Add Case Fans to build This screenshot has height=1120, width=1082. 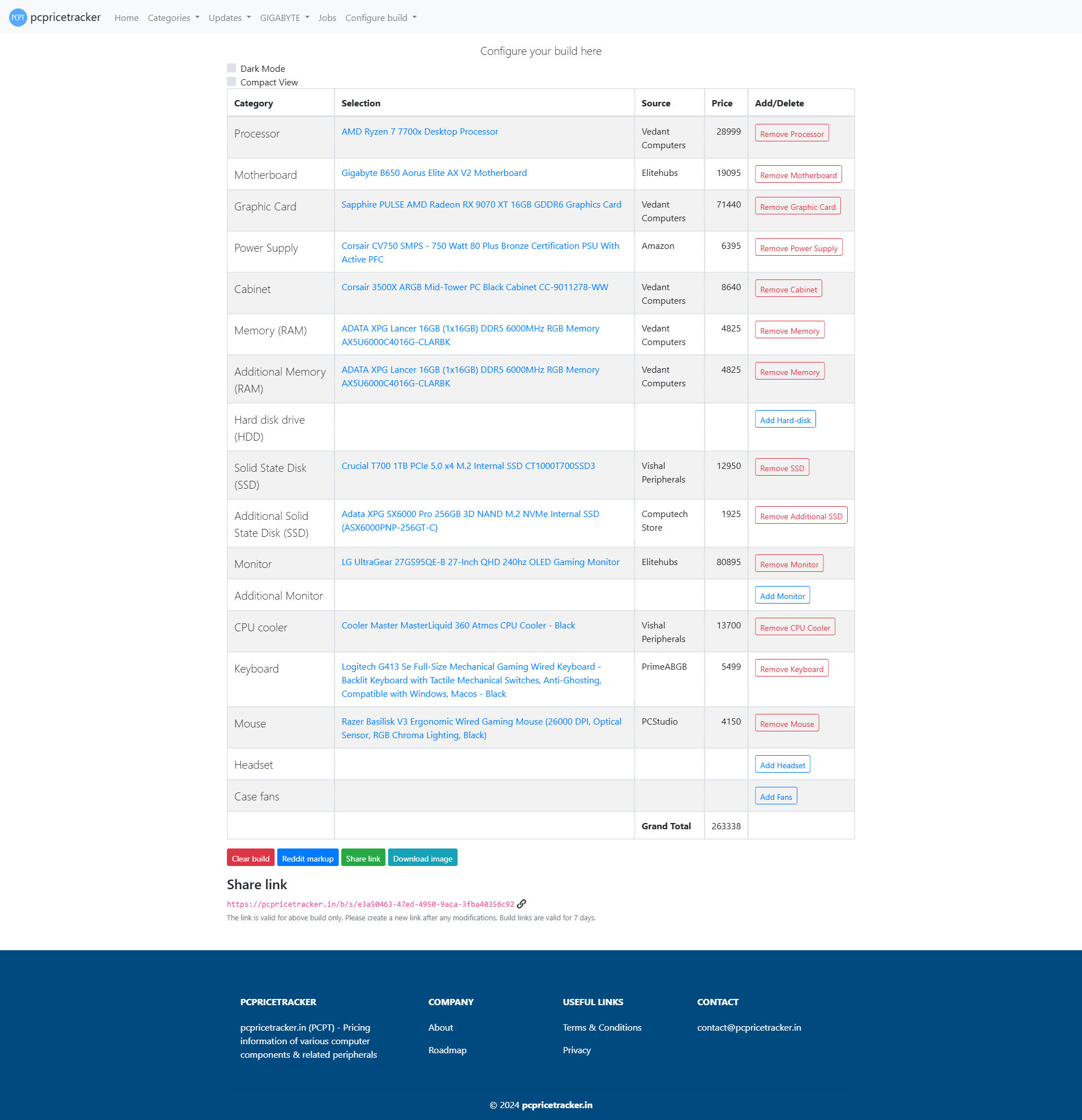(776, 796)
